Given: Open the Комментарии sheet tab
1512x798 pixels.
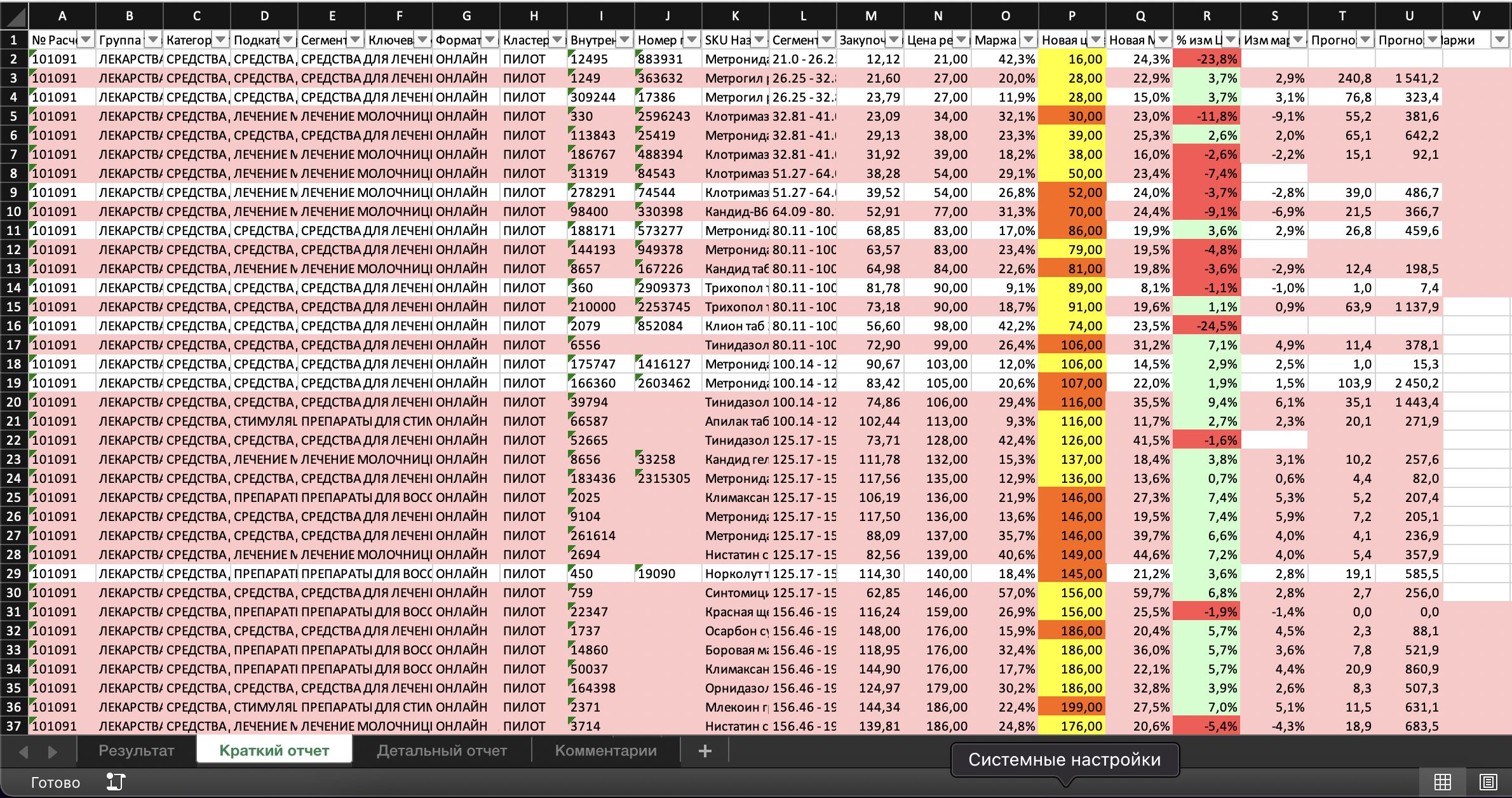Looking at the screenshot, I should 605,751.
